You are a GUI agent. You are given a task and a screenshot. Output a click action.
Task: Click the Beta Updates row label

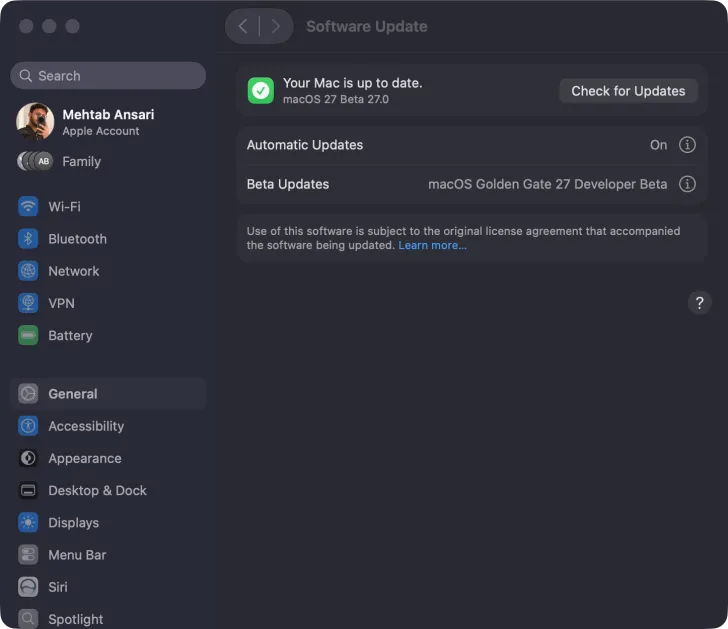288,184
